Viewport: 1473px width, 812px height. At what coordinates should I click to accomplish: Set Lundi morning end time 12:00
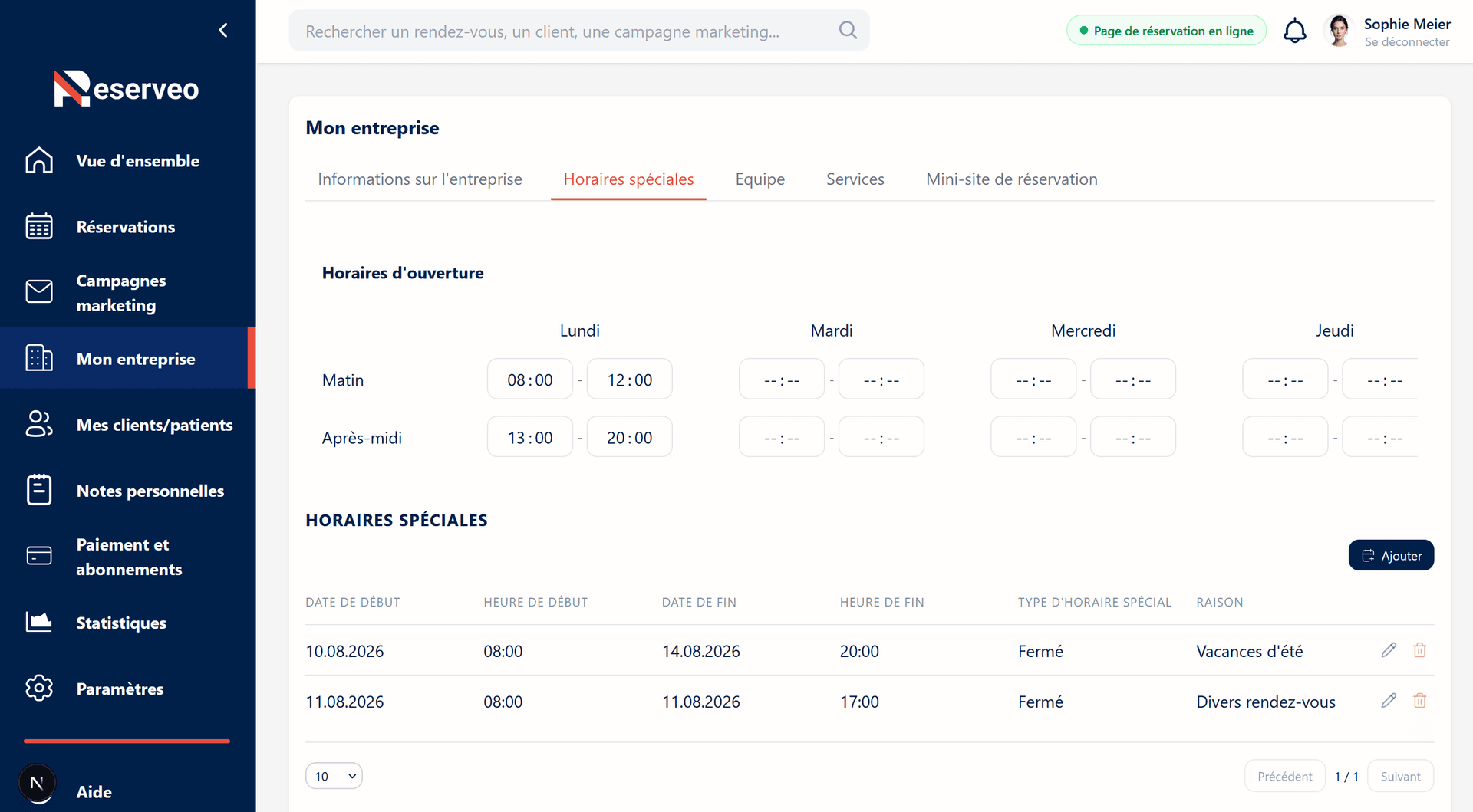[630, 380]
